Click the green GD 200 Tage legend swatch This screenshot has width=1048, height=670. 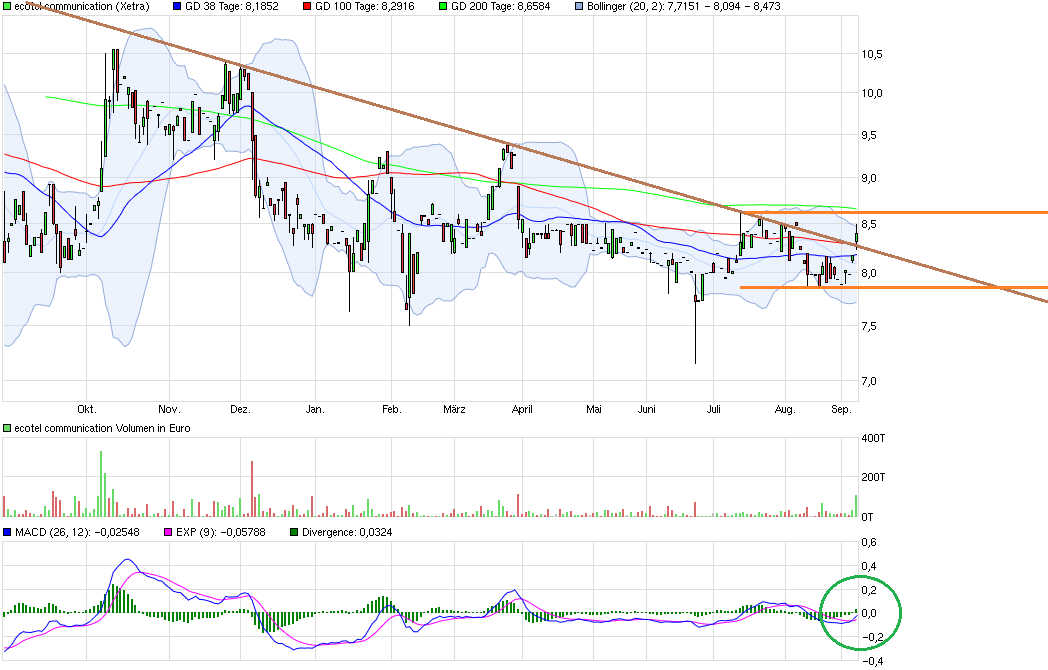coord(443,6)
